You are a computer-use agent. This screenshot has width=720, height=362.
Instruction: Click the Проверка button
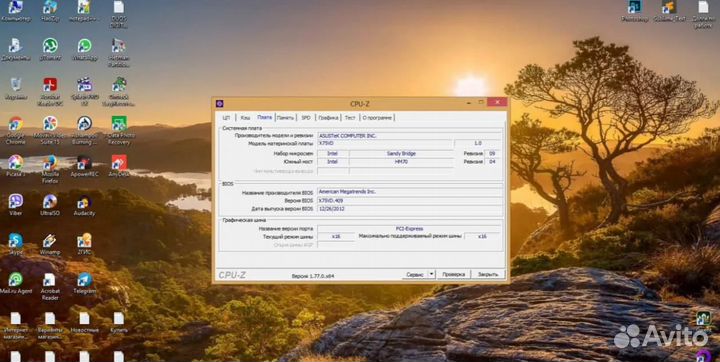coord(453,274)
